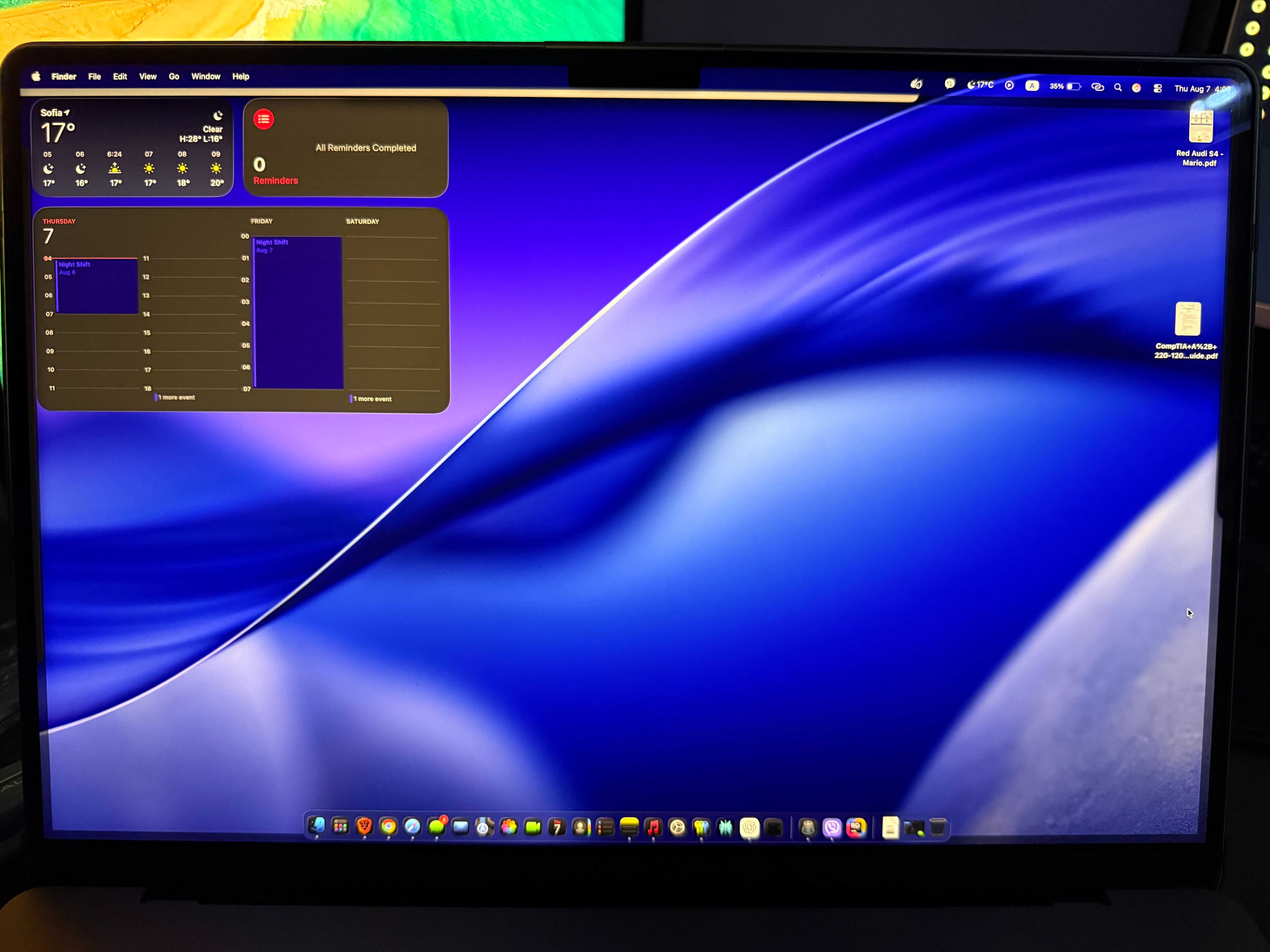1270x952 pixels.
Task: Click Saturday's 1 more event link
Action: (x=372, y=399)
